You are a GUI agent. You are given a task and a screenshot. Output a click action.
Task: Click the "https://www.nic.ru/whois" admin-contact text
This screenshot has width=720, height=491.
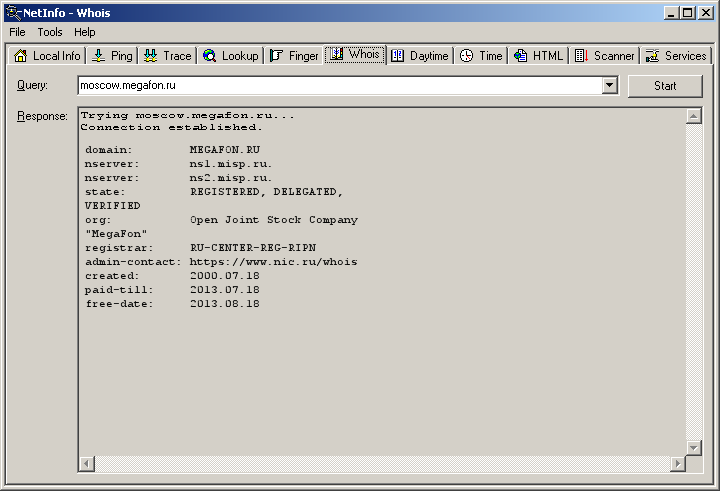(274, 262)
